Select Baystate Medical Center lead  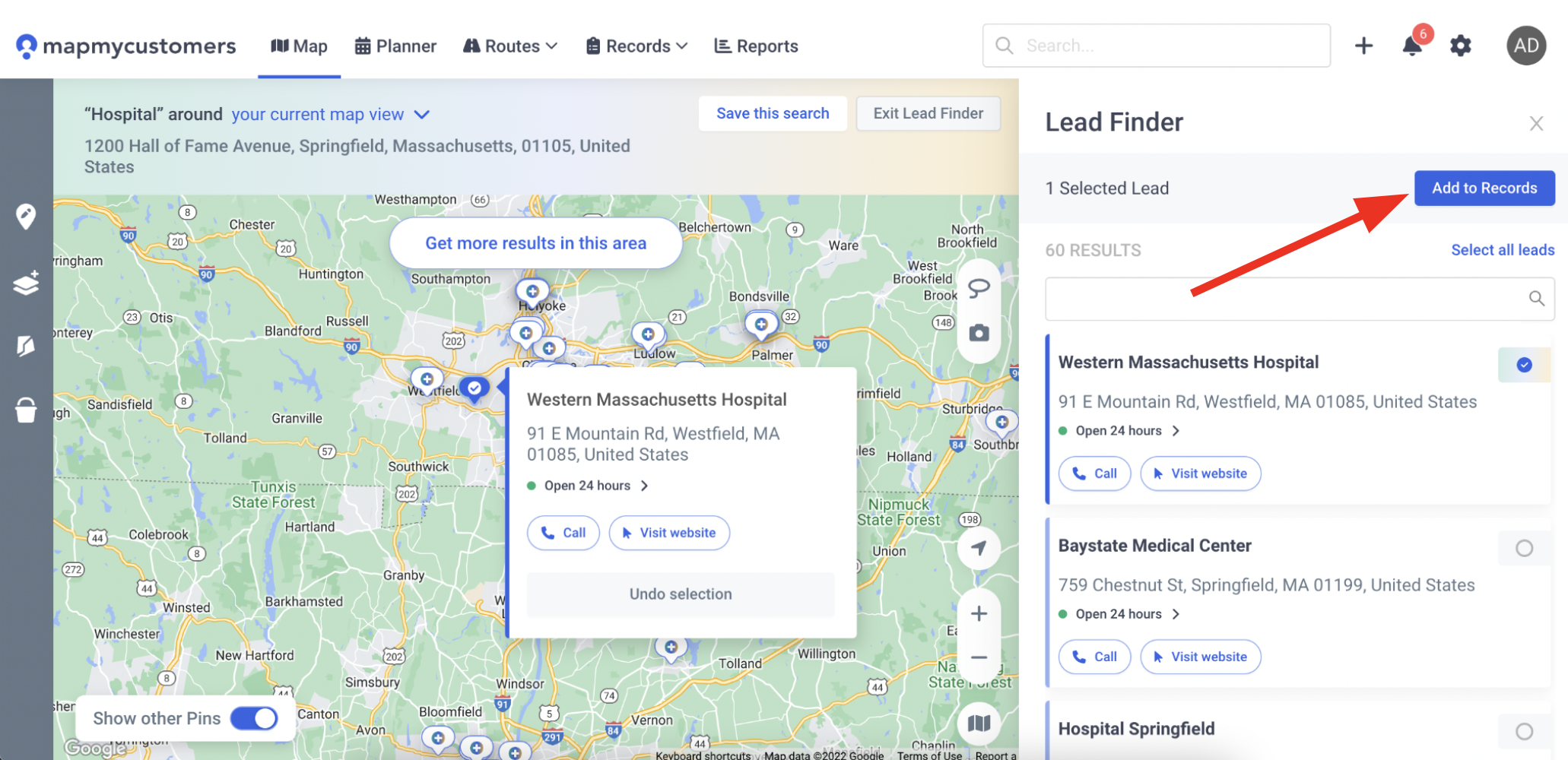1524,548
